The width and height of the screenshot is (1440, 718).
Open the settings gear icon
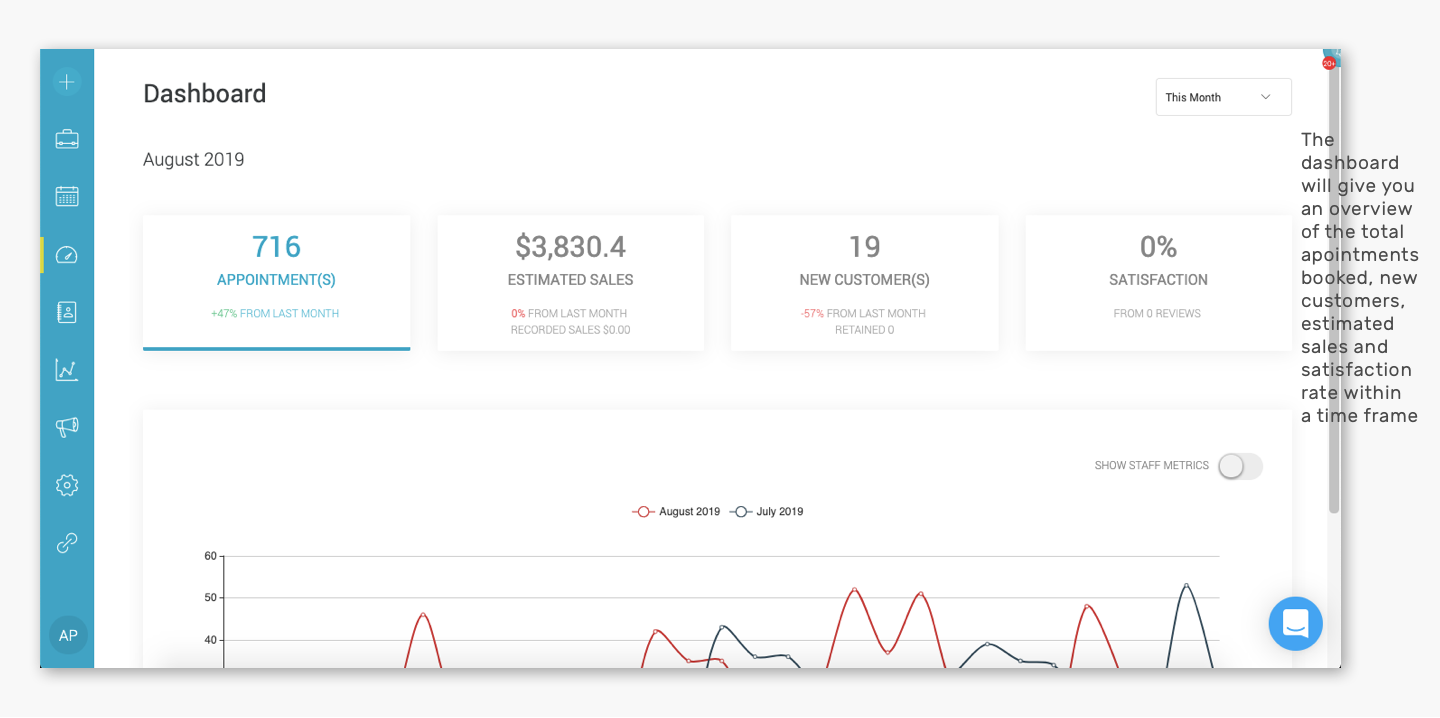[67, 485]
